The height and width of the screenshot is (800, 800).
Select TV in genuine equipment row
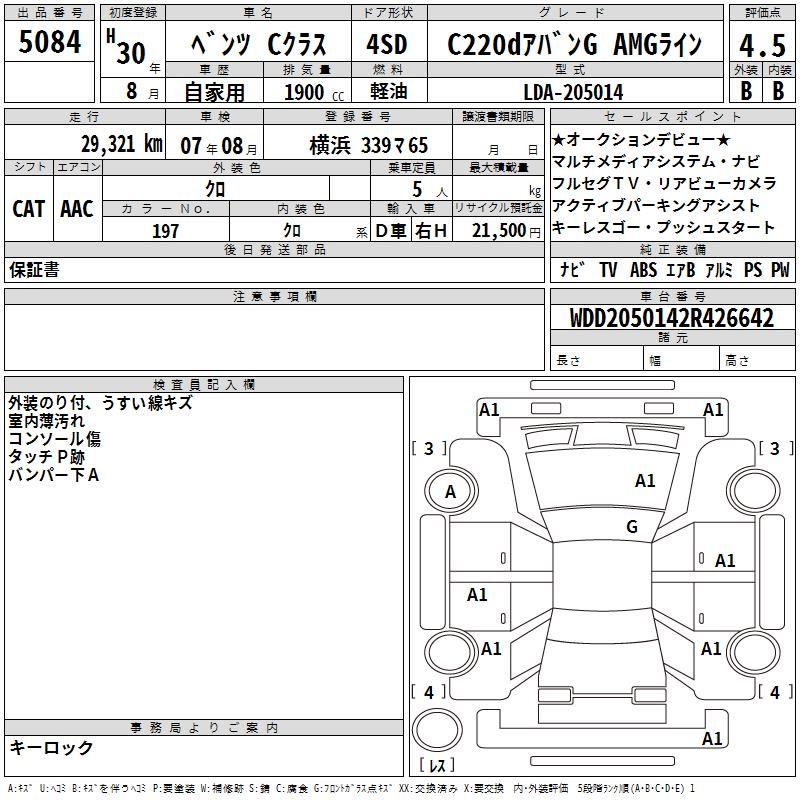coord(608,269)
